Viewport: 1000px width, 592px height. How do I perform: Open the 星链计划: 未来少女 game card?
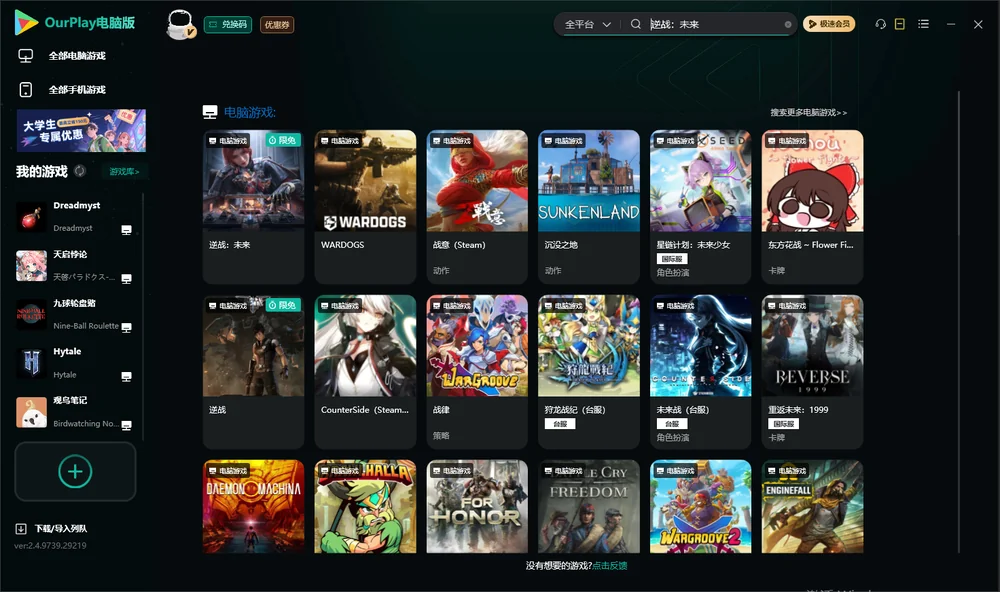coord(700,207)
